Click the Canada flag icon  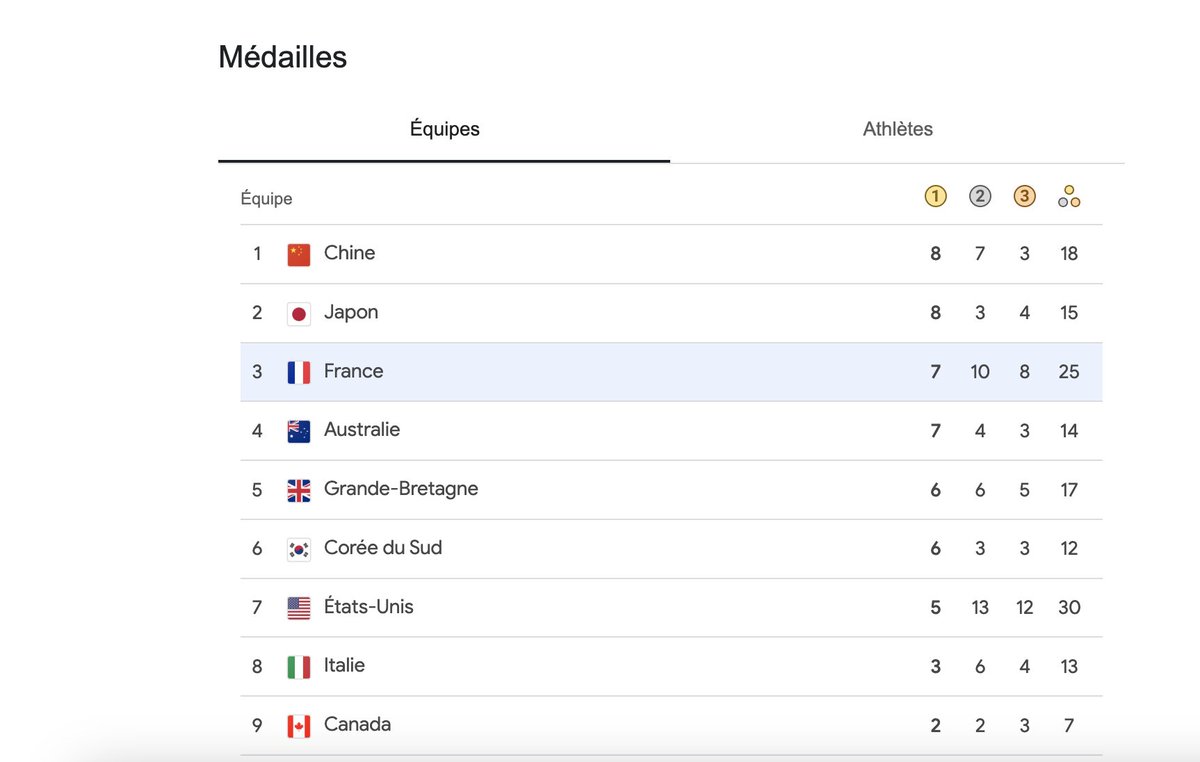299,726
